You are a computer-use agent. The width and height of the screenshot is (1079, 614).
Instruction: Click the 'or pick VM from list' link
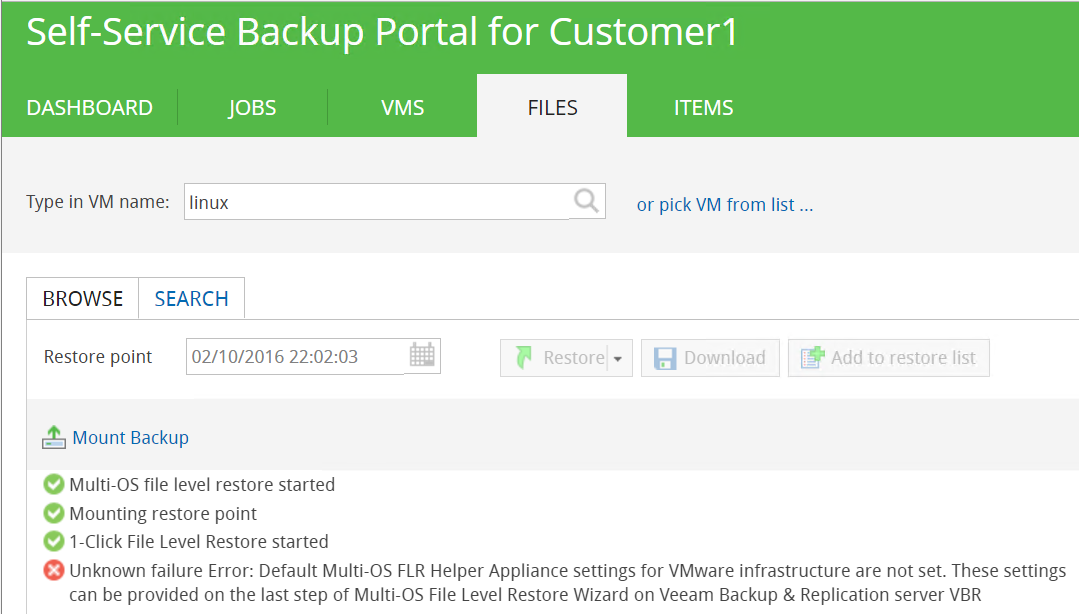(725, 205)
